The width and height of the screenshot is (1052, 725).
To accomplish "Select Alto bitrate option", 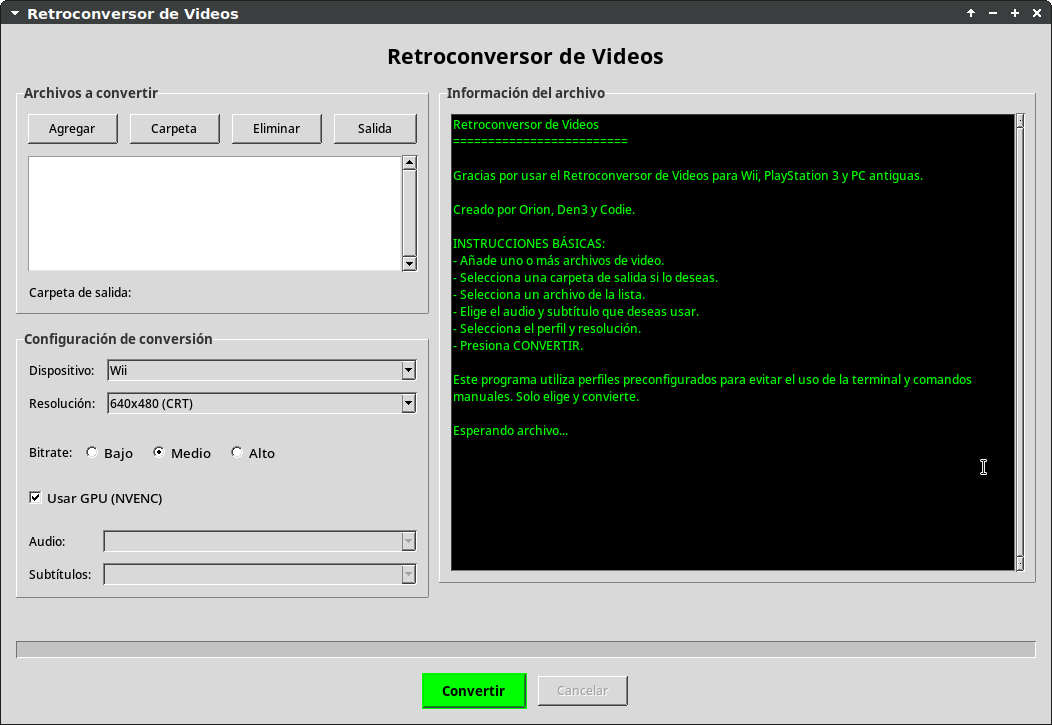I will click(237, 453).
